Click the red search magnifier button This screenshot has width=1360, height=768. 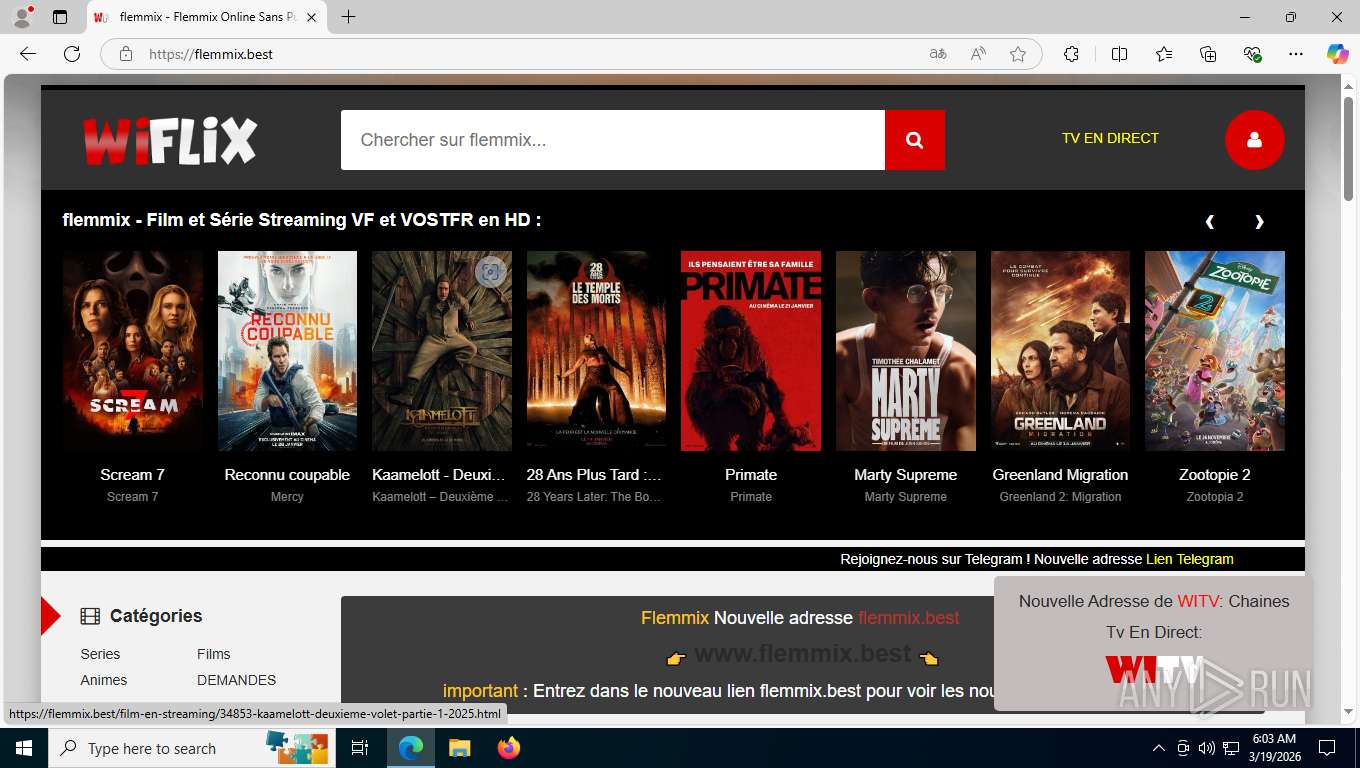[914, 140]
